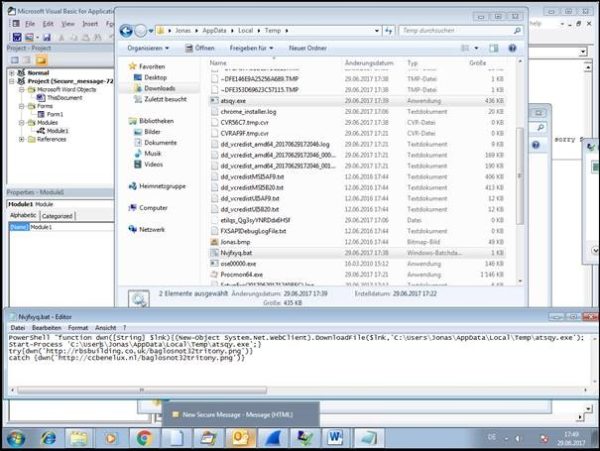Click the Öffnen button in Explorer

click(x=200, y=48)
